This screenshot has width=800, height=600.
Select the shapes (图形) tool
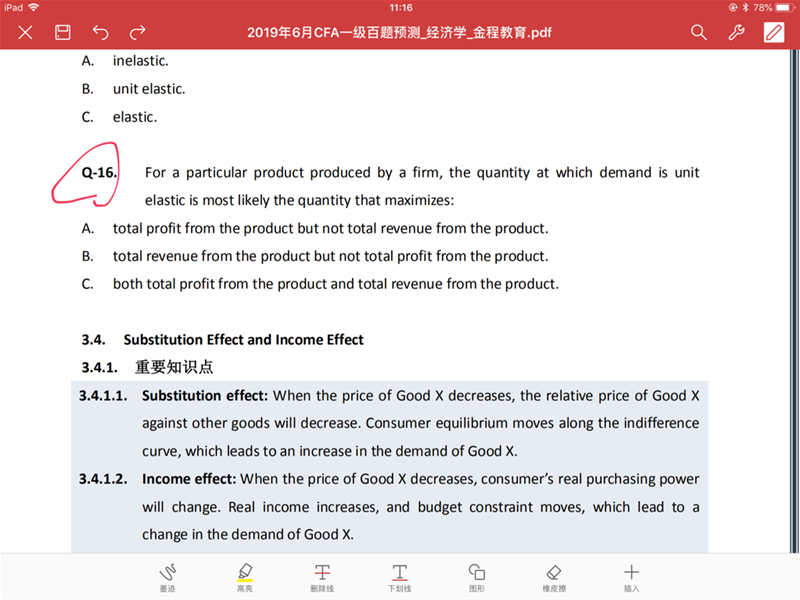[477, 577]
